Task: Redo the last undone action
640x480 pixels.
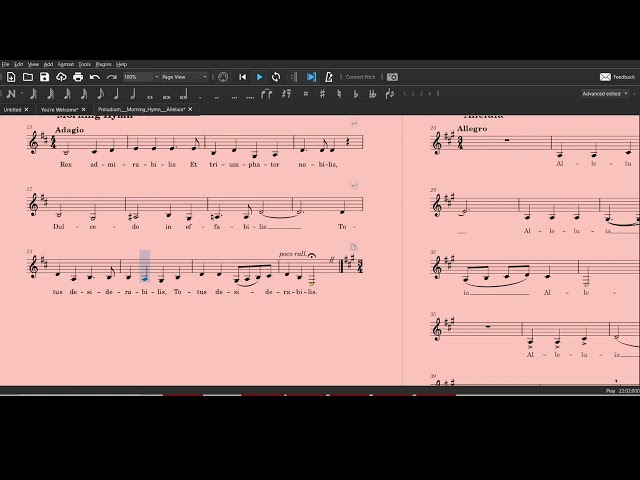Action: 111,77
